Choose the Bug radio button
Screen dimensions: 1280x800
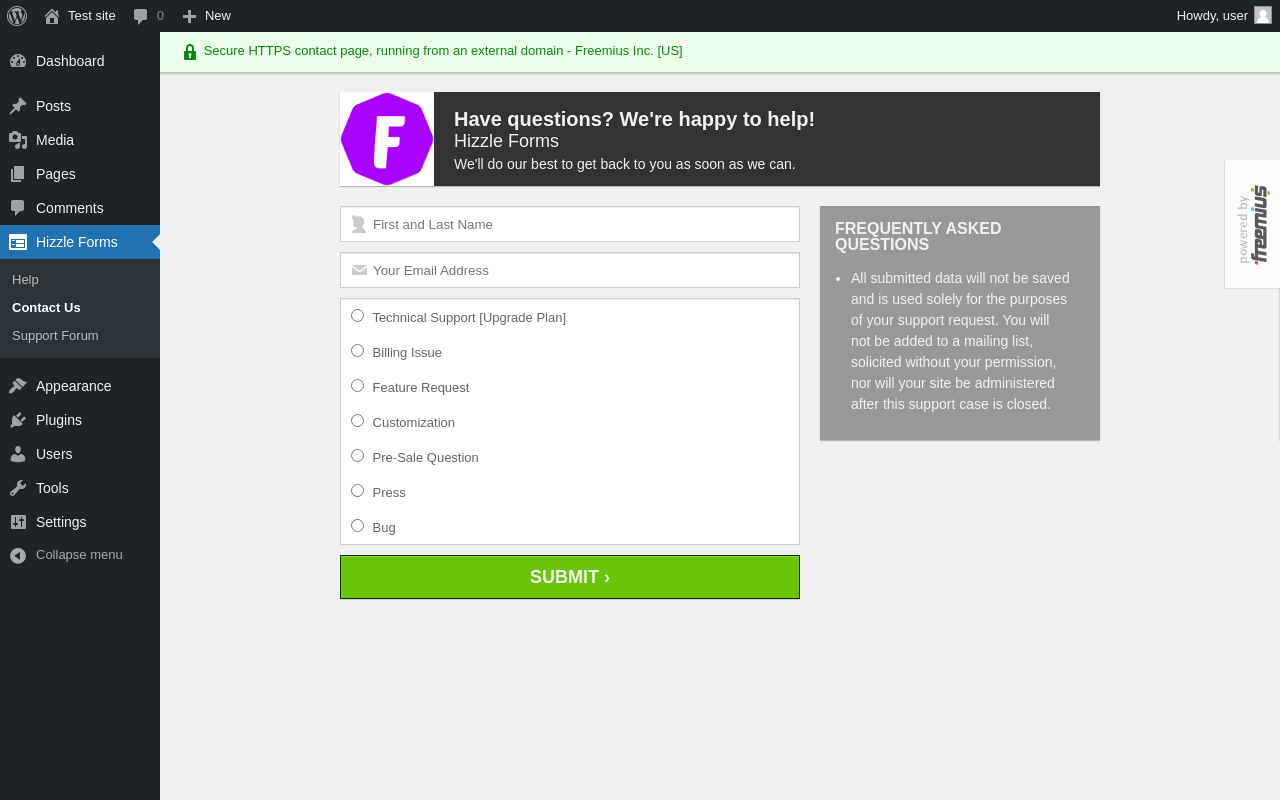click(357, 526)
